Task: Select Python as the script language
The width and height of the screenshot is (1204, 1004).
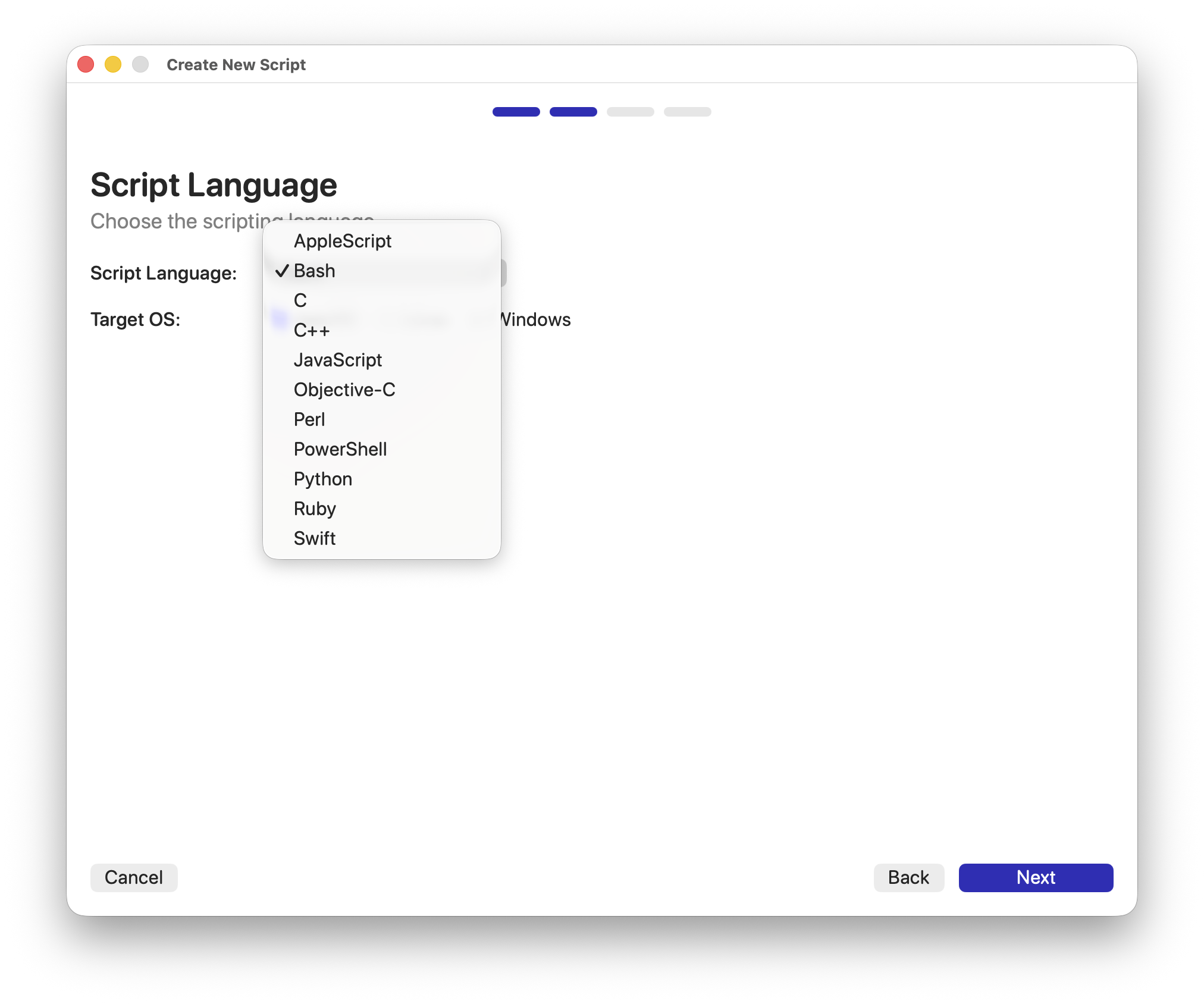Action: tap(323, 479)
